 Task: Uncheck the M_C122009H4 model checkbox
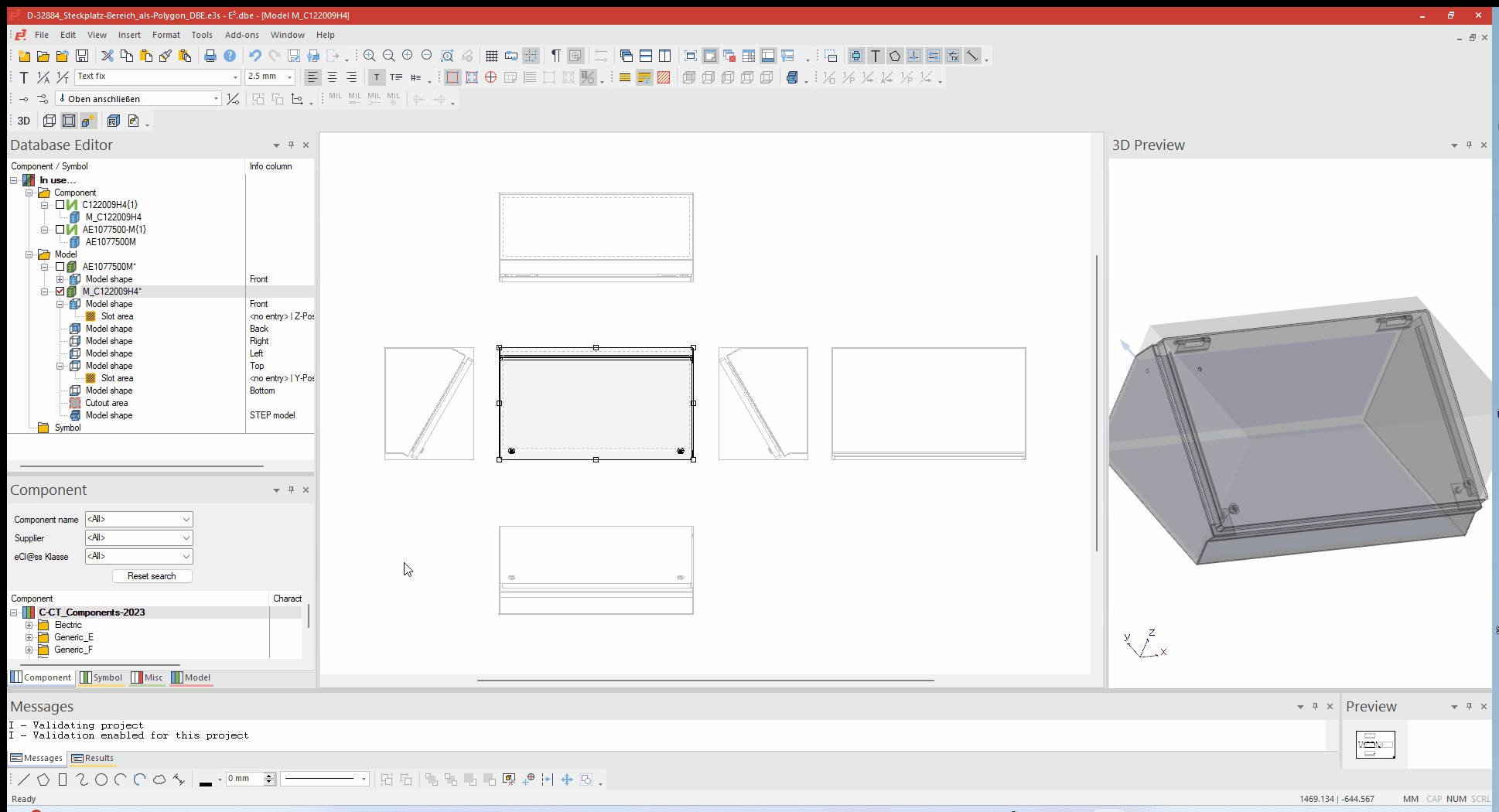(60, 292)
